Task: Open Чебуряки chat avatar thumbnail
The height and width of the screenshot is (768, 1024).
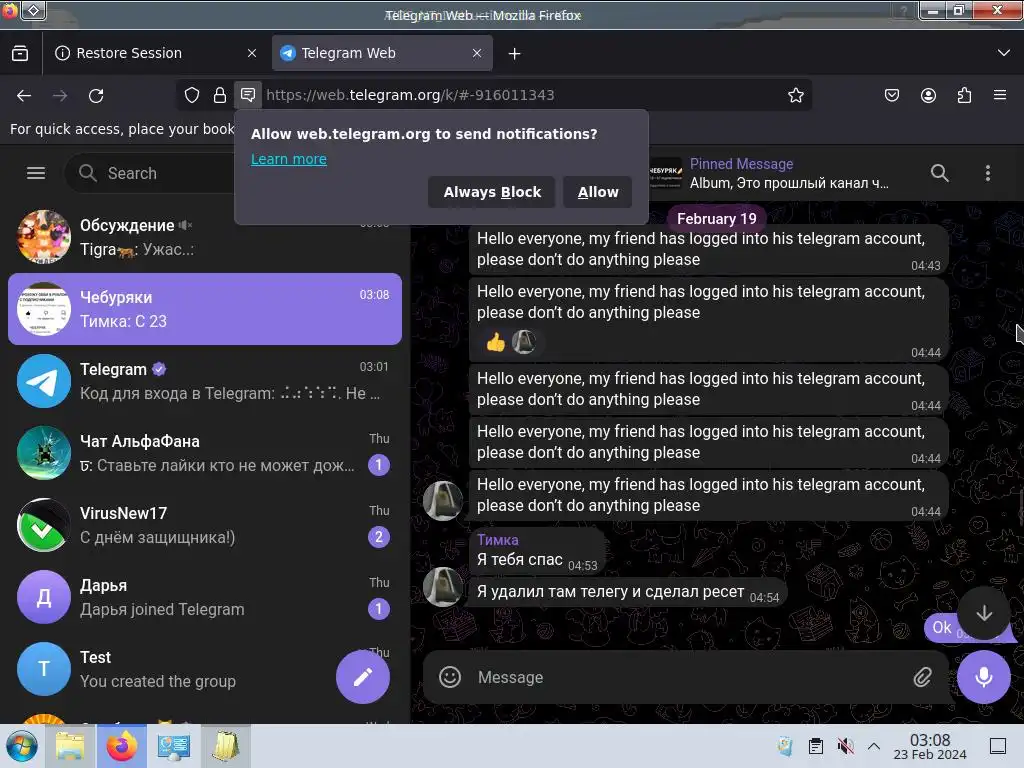Action: coord(44,309)
